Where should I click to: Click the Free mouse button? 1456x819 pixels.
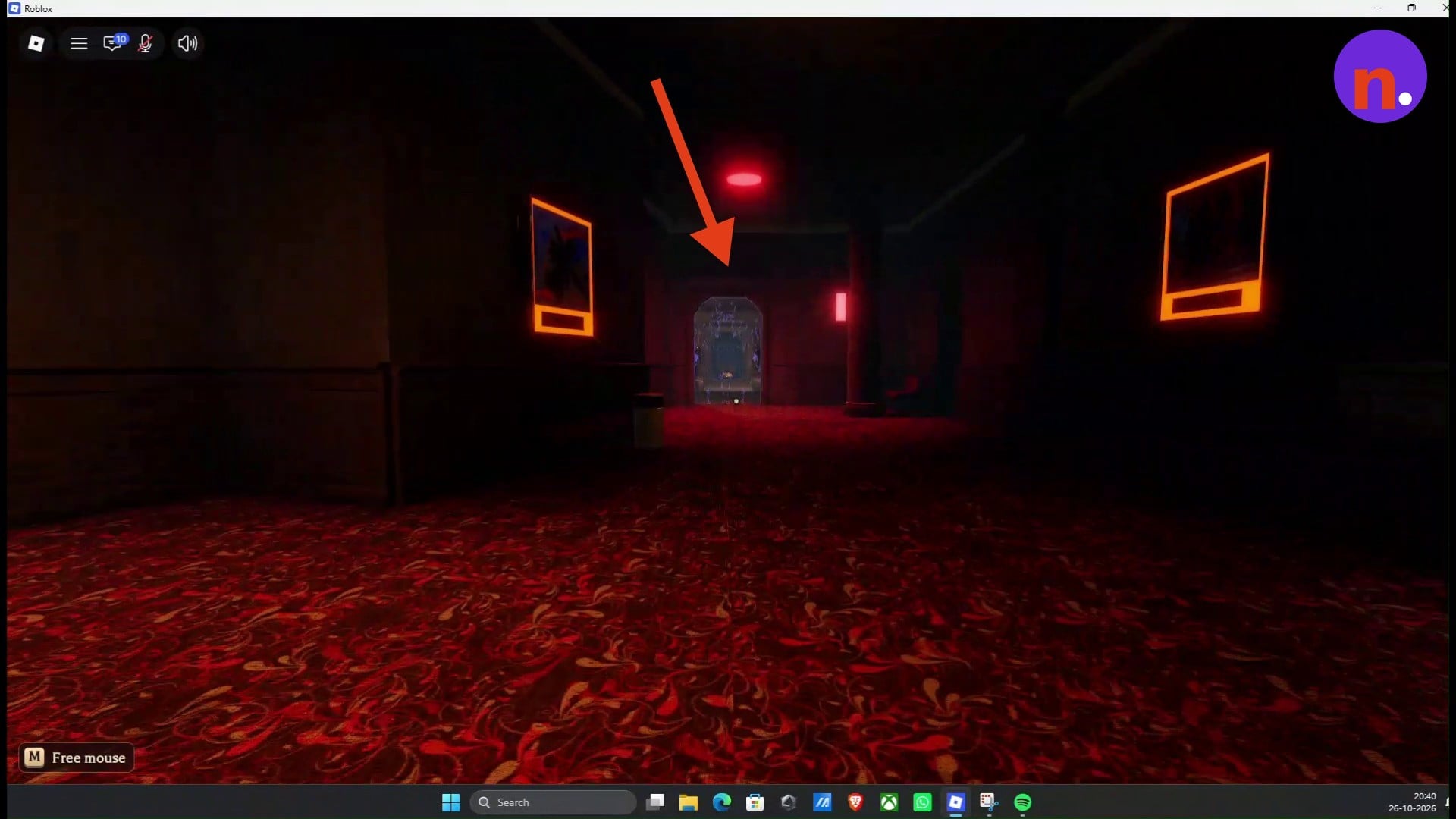pos(77,758)
